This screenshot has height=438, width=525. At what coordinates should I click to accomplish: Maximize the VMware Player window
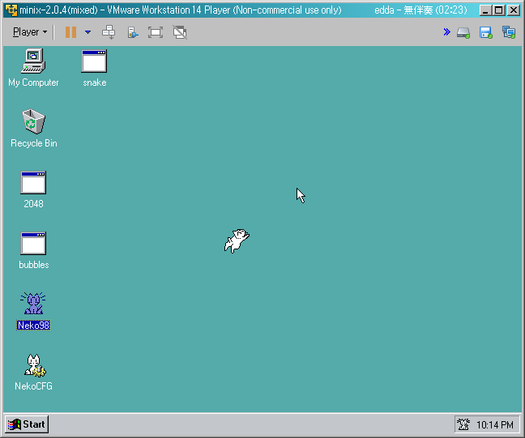(499, 10)
